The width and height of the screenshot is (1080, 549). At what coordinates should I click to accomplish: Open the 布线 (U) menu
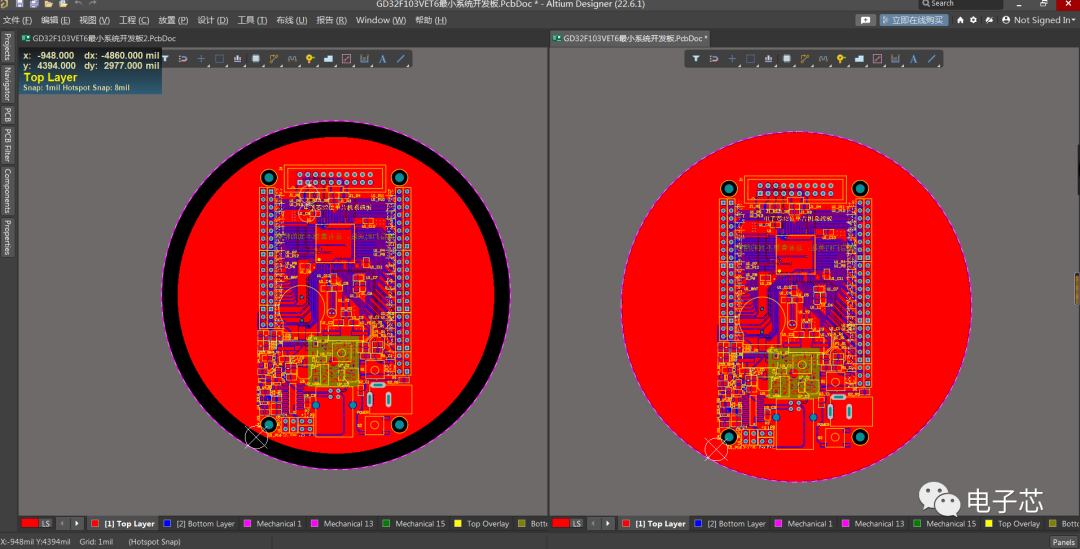pos(291,20)
